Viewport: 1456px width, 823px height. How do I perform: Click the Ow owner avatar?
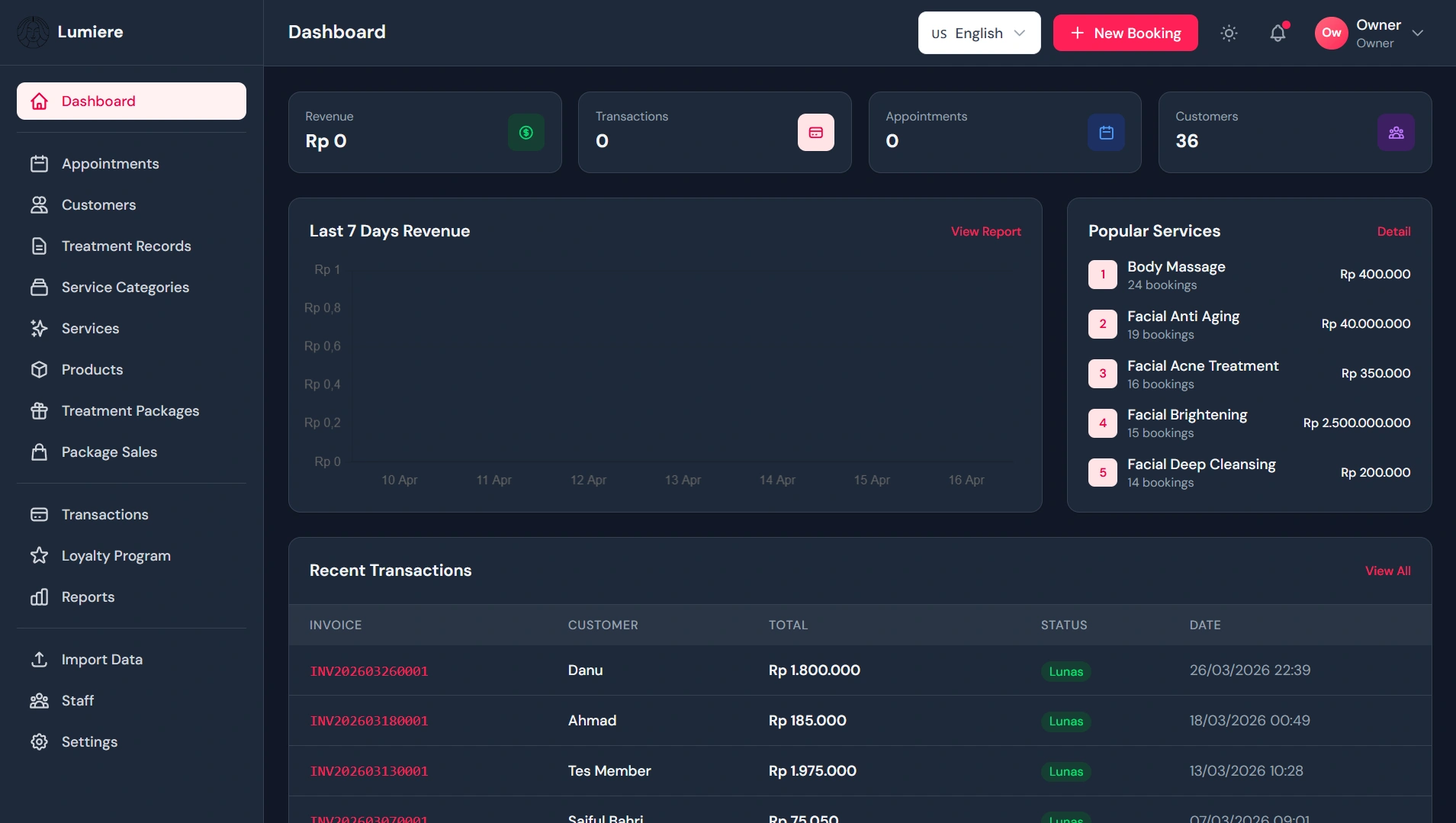point(1332,33)
